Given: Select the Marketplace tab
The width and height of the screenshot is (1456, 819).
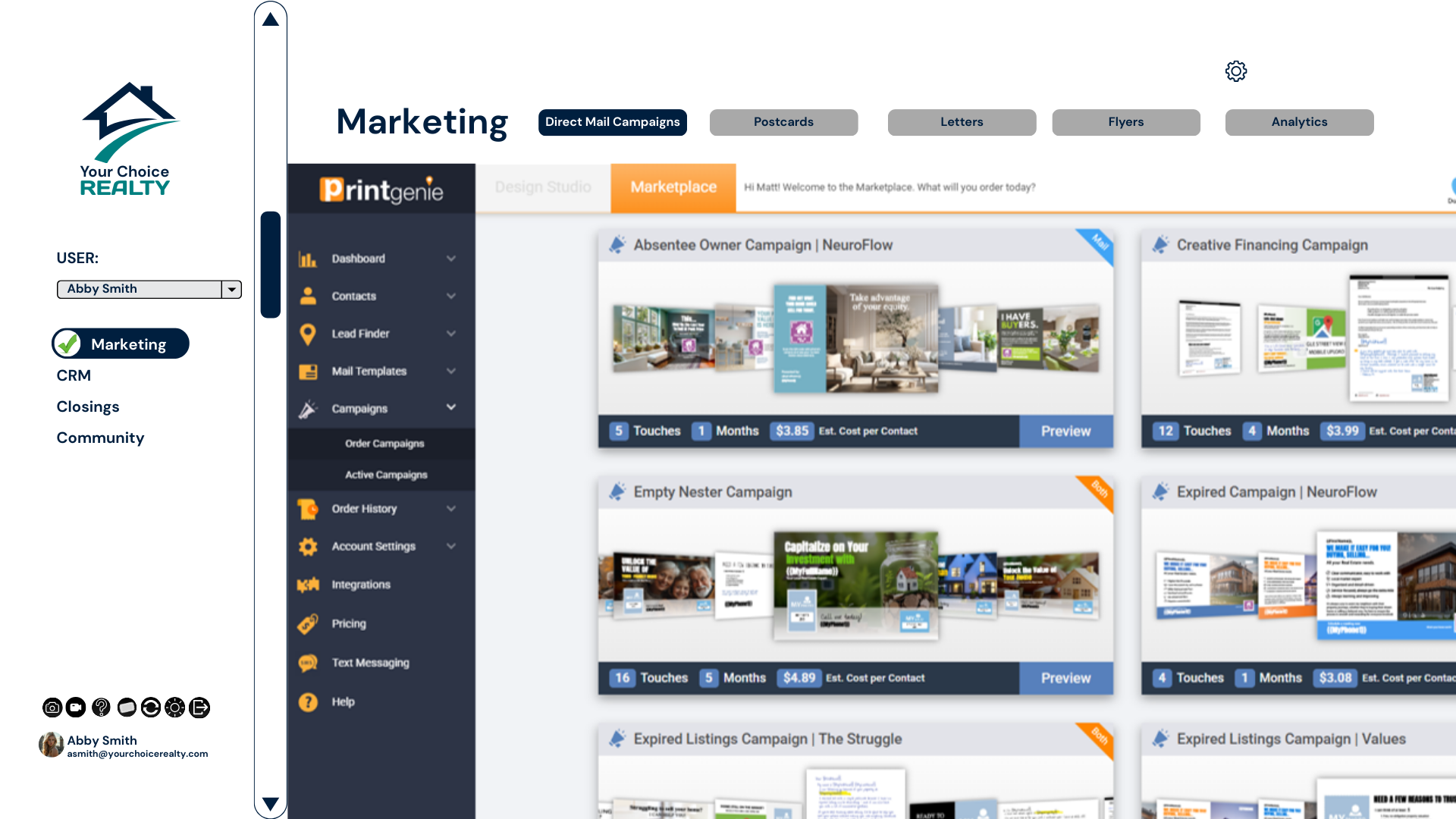Looking at the screenshot, I should [673, 187].
